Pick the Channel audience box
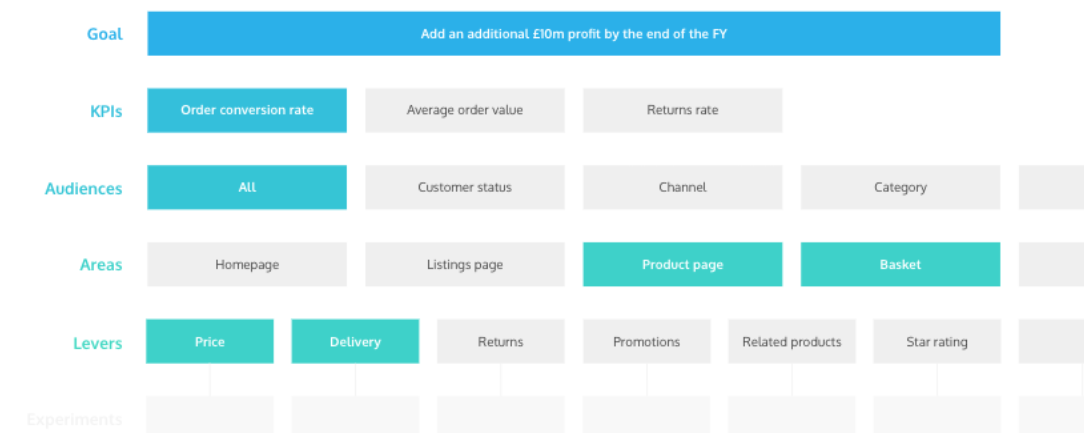This screenshot has height=434, width=1084. 682,187
